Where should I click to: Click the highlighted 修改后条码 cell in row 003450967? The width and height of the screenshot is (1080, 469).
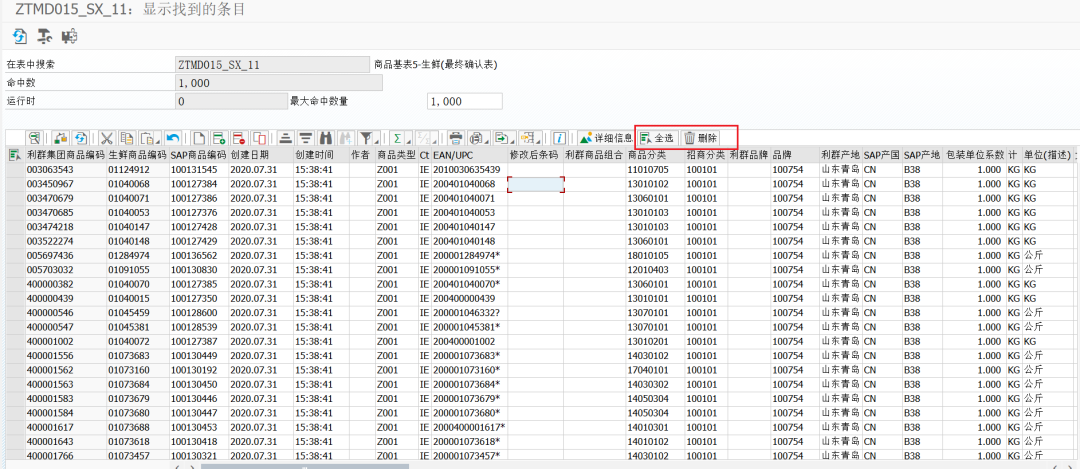[536, 184]
